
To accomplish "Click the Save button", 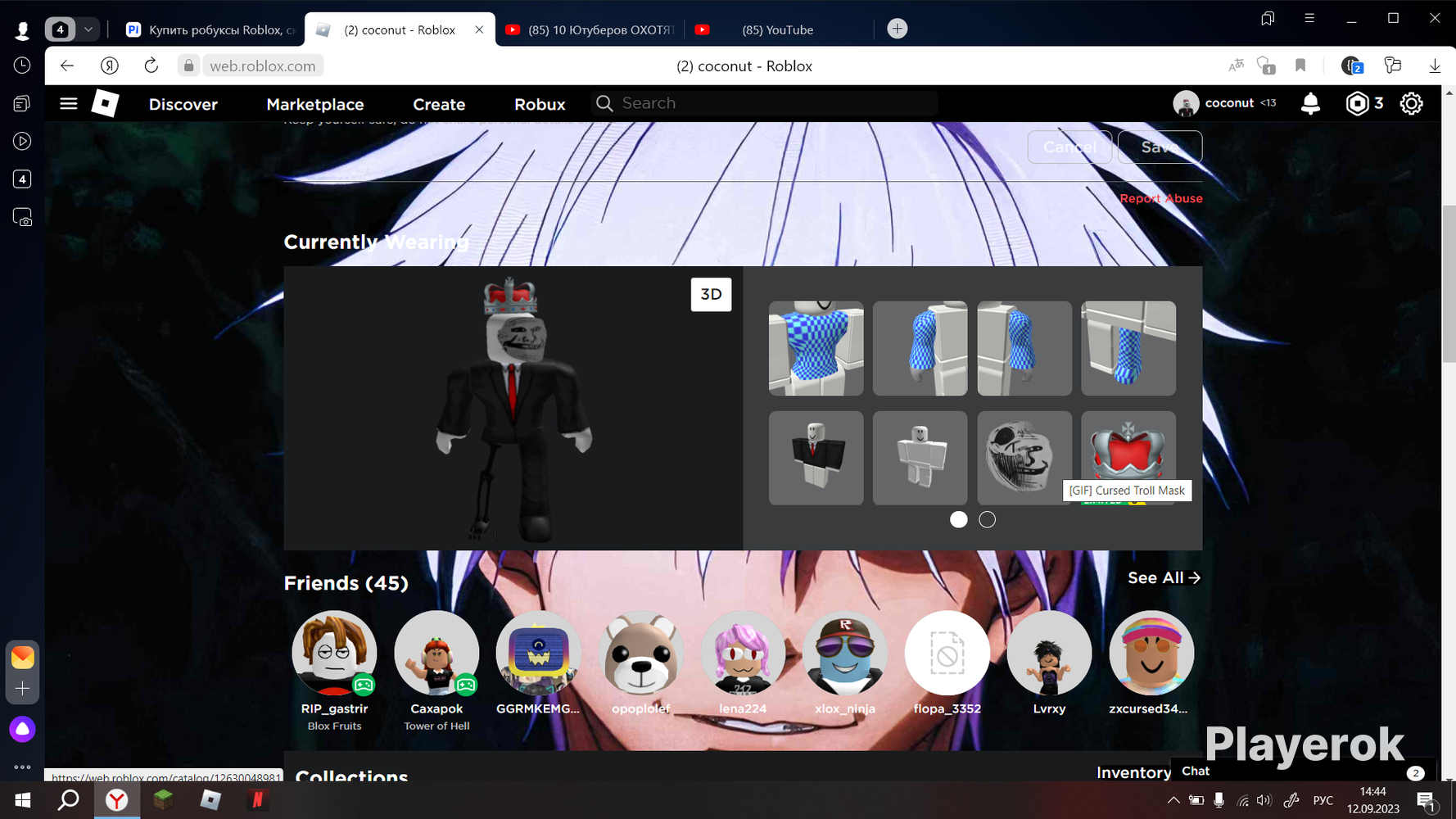I will (x=1160, y=147).
